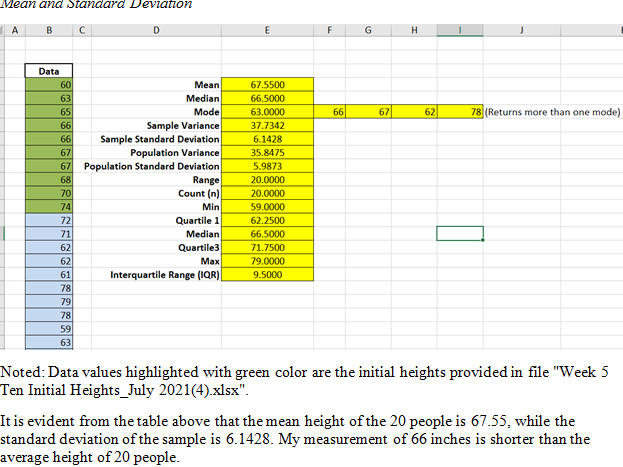Click the 20.0000 value beside Count (n)
This screenshot has height=467, width=623.
267,193
